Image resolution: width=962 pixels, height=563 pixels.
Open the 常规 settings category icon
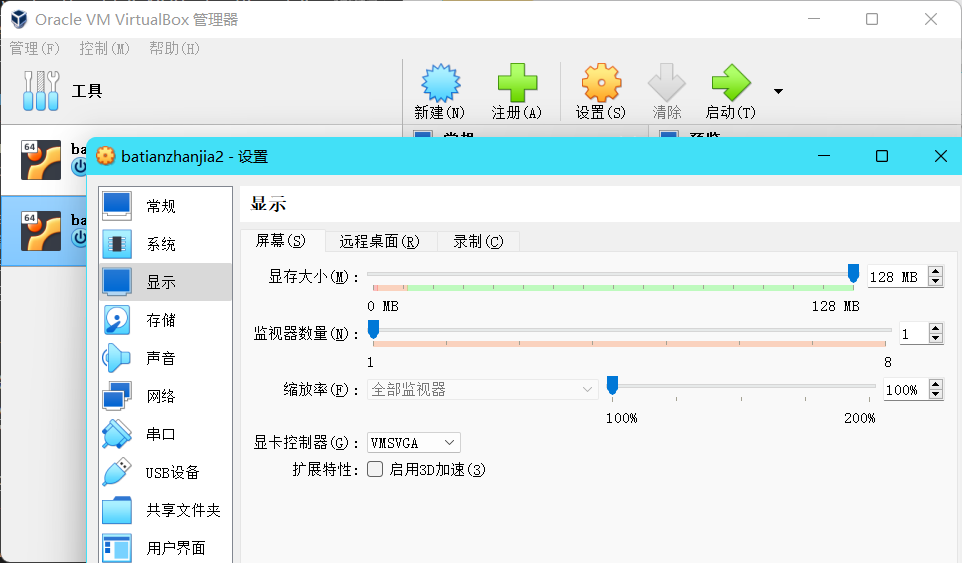click(x=117, y=206)
